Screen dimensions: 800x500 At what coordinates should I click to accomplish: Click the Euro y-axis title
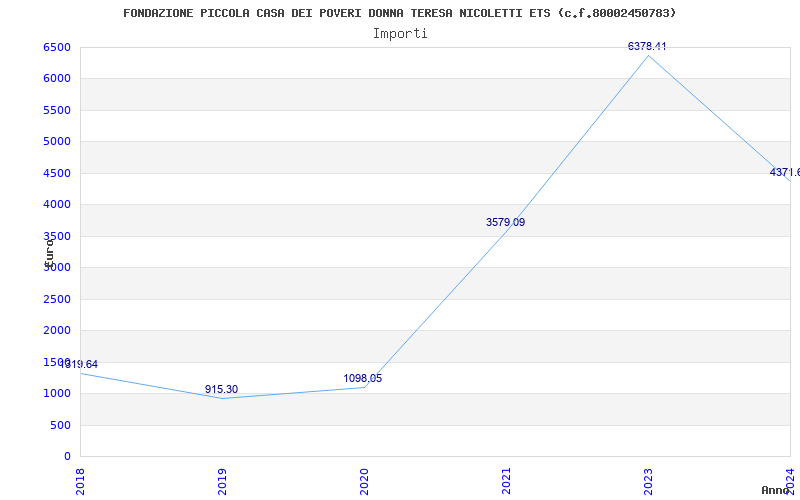click(x=49, y=252)
